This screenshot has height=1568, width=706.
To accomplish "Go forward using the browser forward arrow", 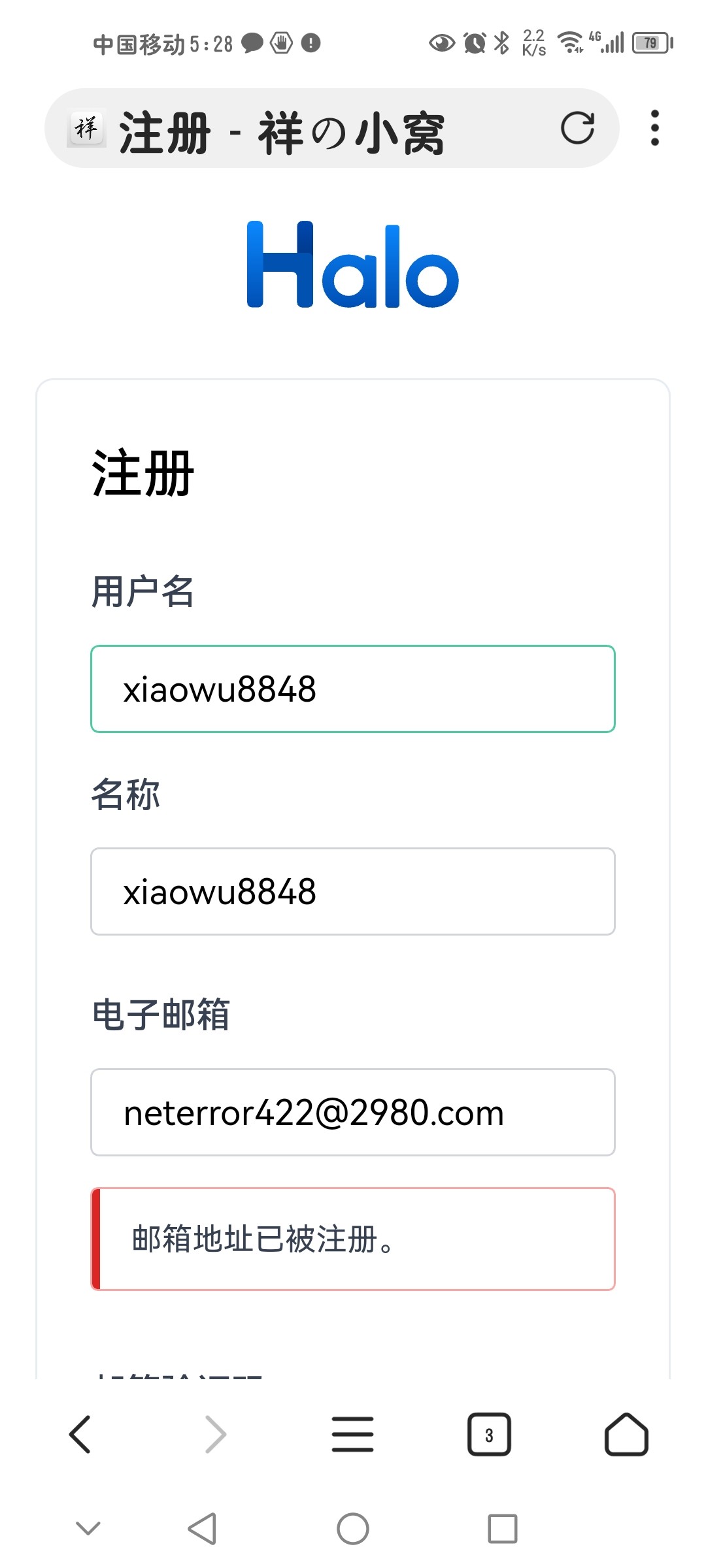I will [x=216, y=1435].
